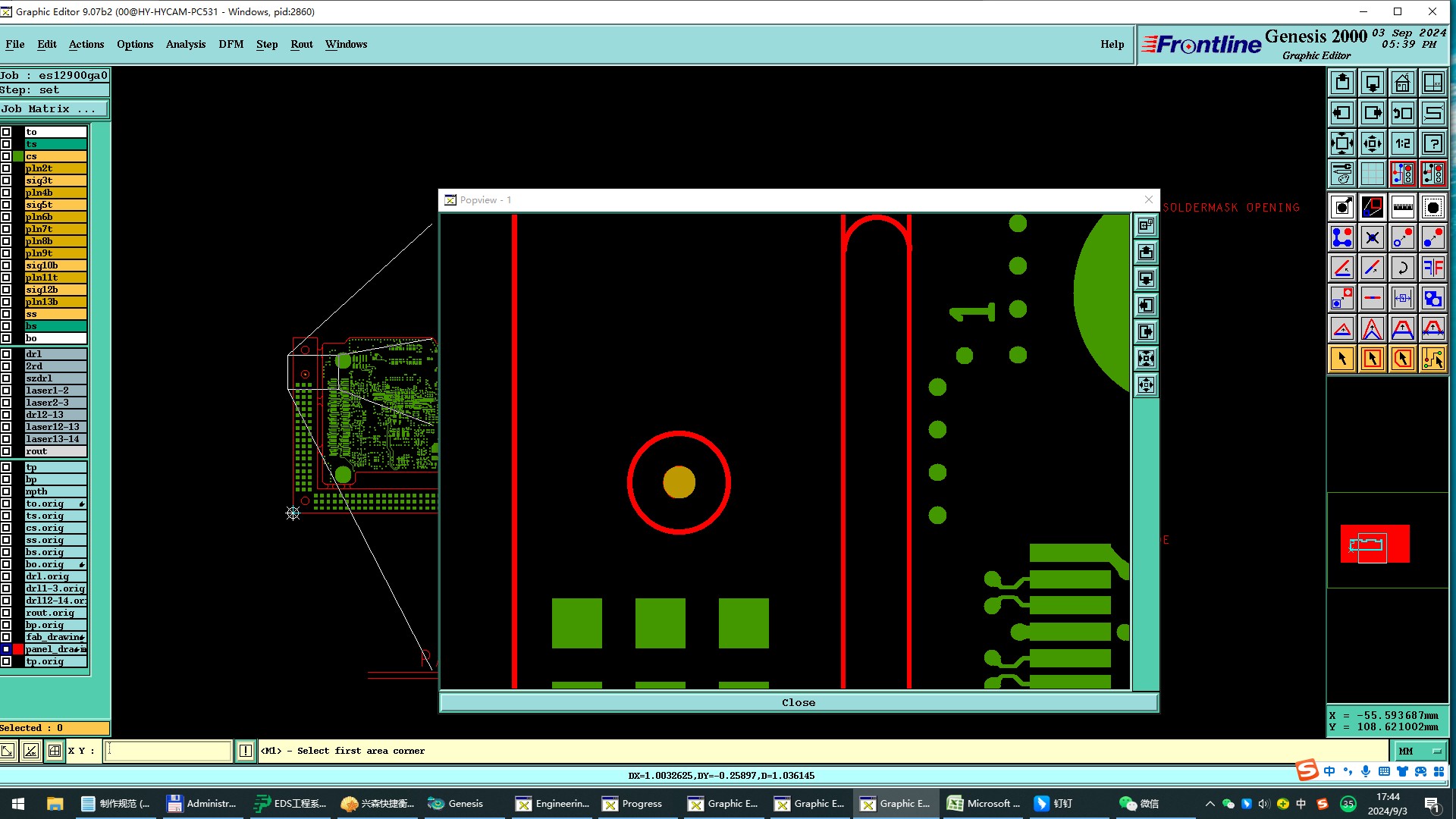This screenshot has height=819, width=1456.
Task: Toggle checkbox for panel_drawing layer
Action: point(6,649)
